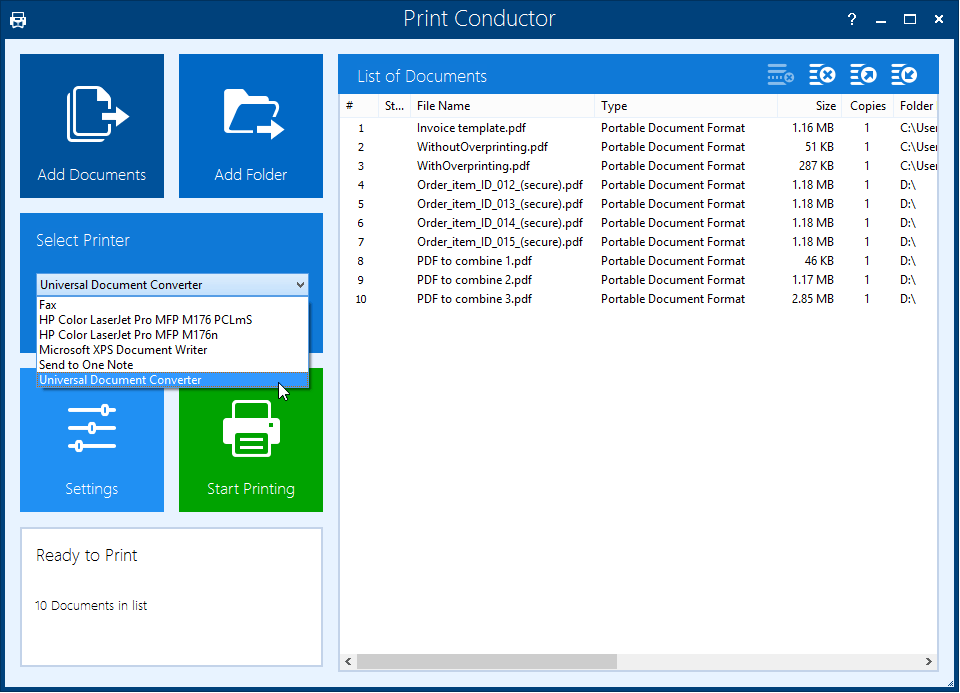Choose HP Color LaserJet Pro MFP M176 PCLmS
The width and height of the screenshot is (960, 693).
[172, 320]
